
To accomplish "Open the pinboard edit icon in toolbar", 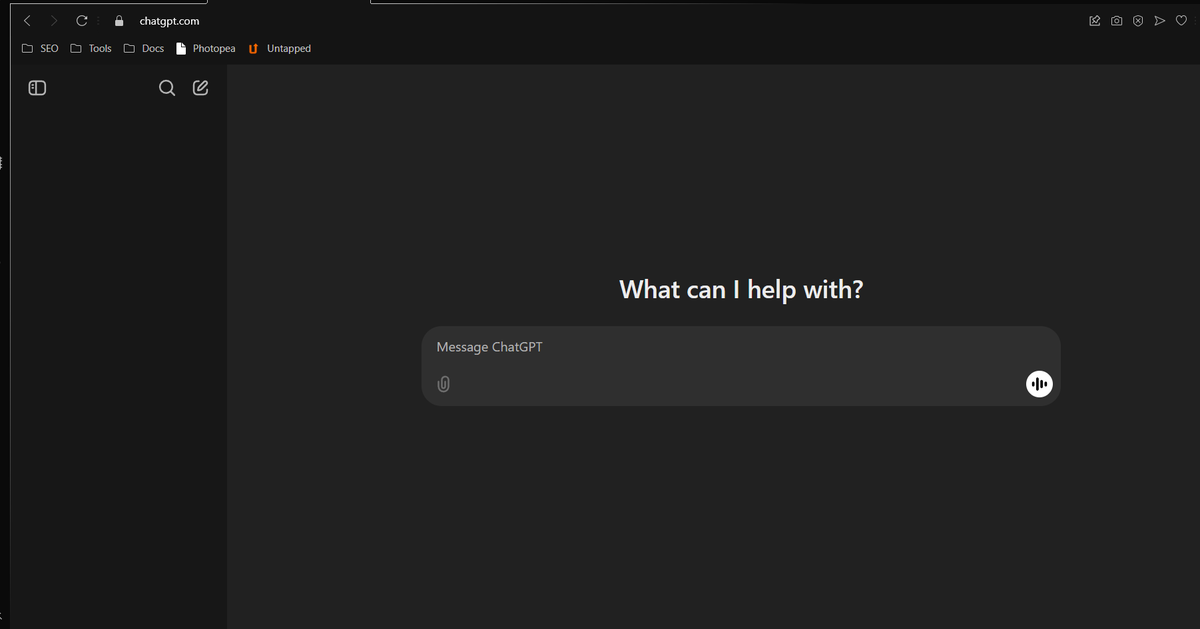I will [1095, 20].
